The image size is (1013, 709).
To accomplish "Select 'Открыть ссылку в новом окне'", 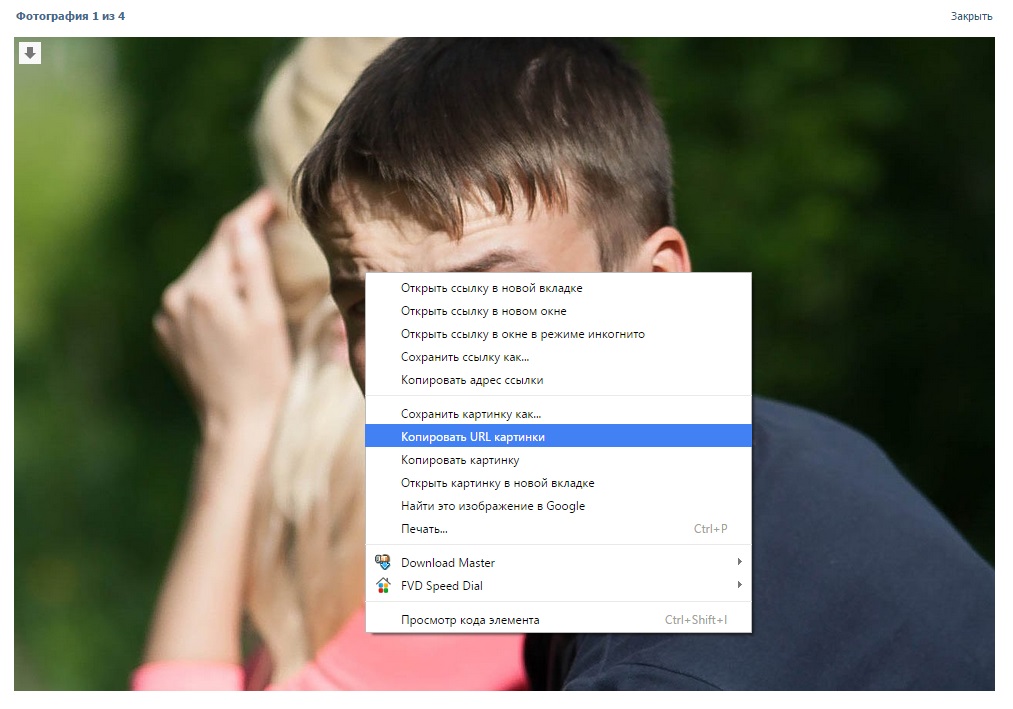I will (558, 311).
